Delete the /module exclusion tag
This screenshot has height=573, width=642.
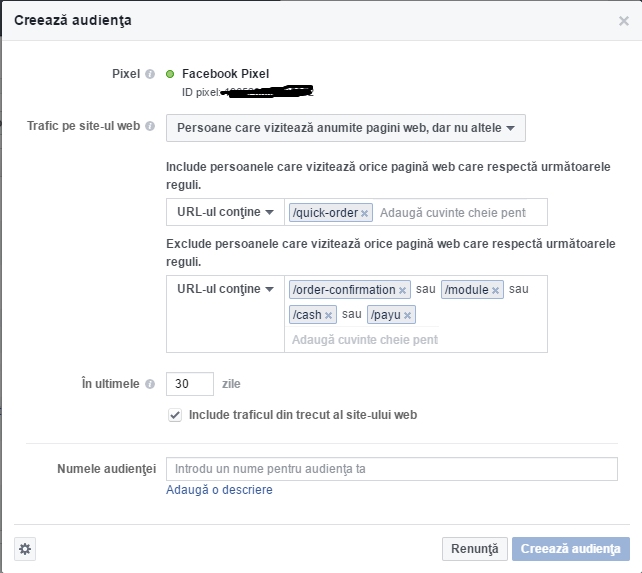pos(495,290)
